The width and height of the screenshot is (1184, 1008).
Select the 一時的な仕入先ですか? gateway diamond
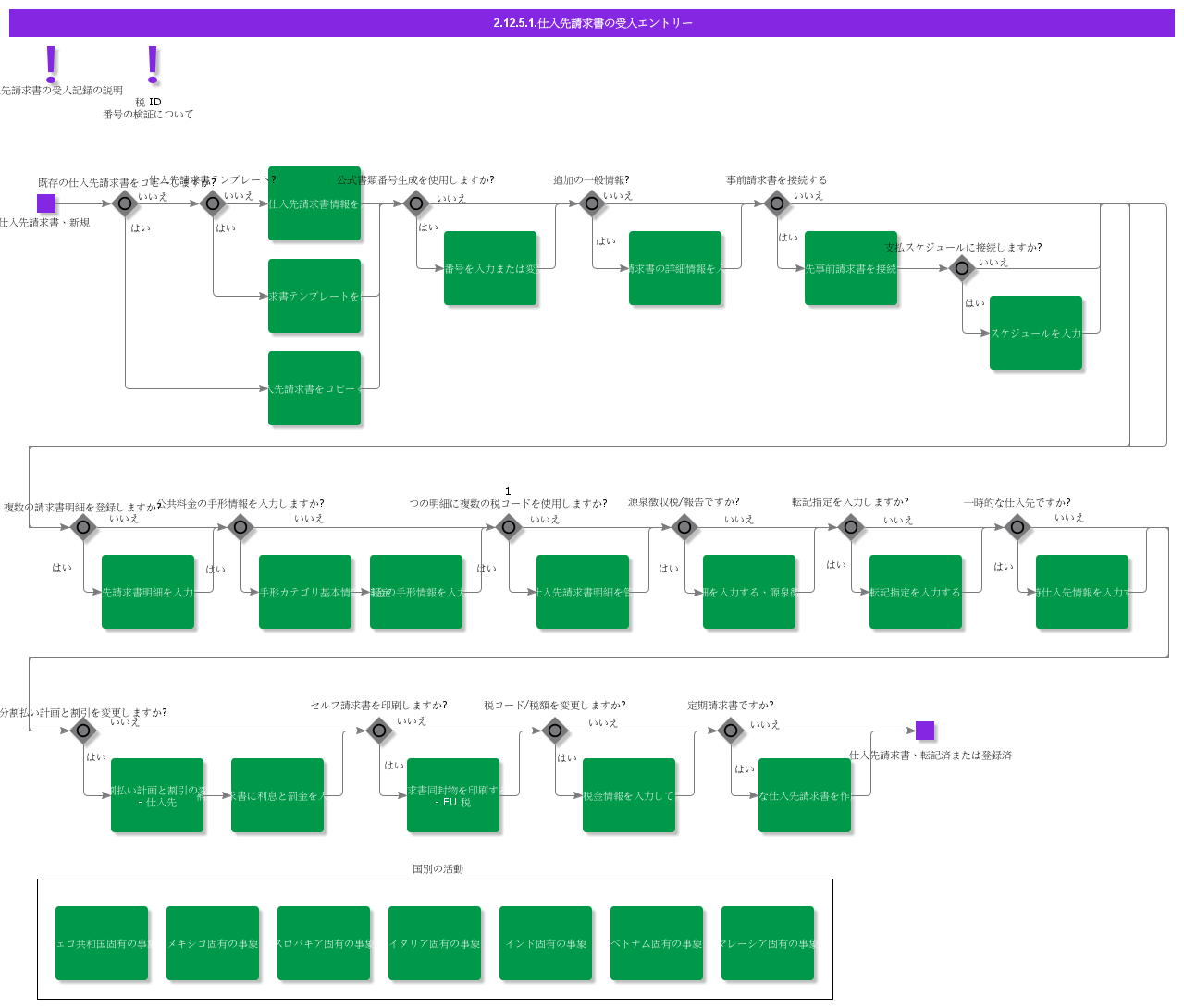click(1017, 527)
